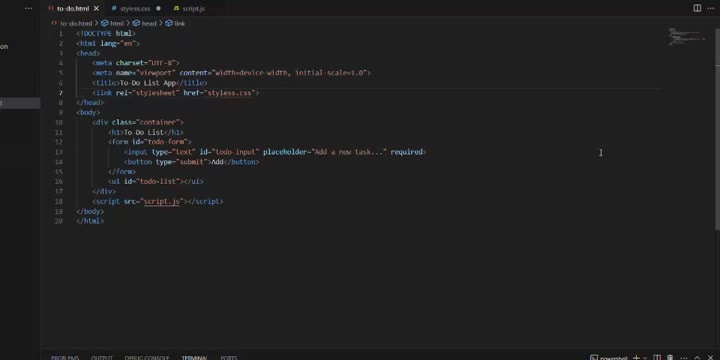Click the closing /div tag

(x=104, y=191)
